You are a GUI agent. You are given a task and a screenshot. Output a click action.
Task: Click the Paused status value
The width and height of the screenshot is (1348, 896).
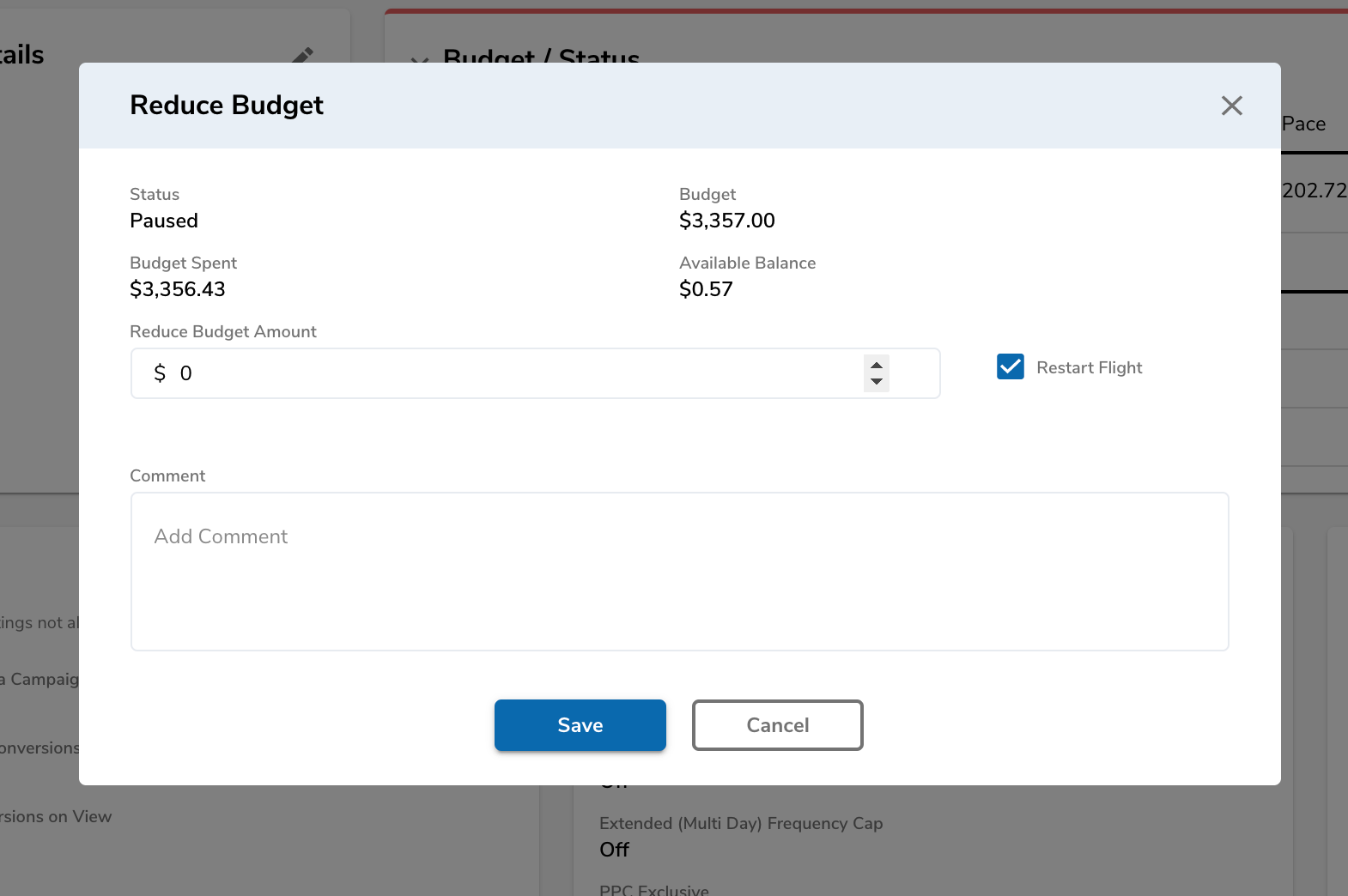point(164,221)
